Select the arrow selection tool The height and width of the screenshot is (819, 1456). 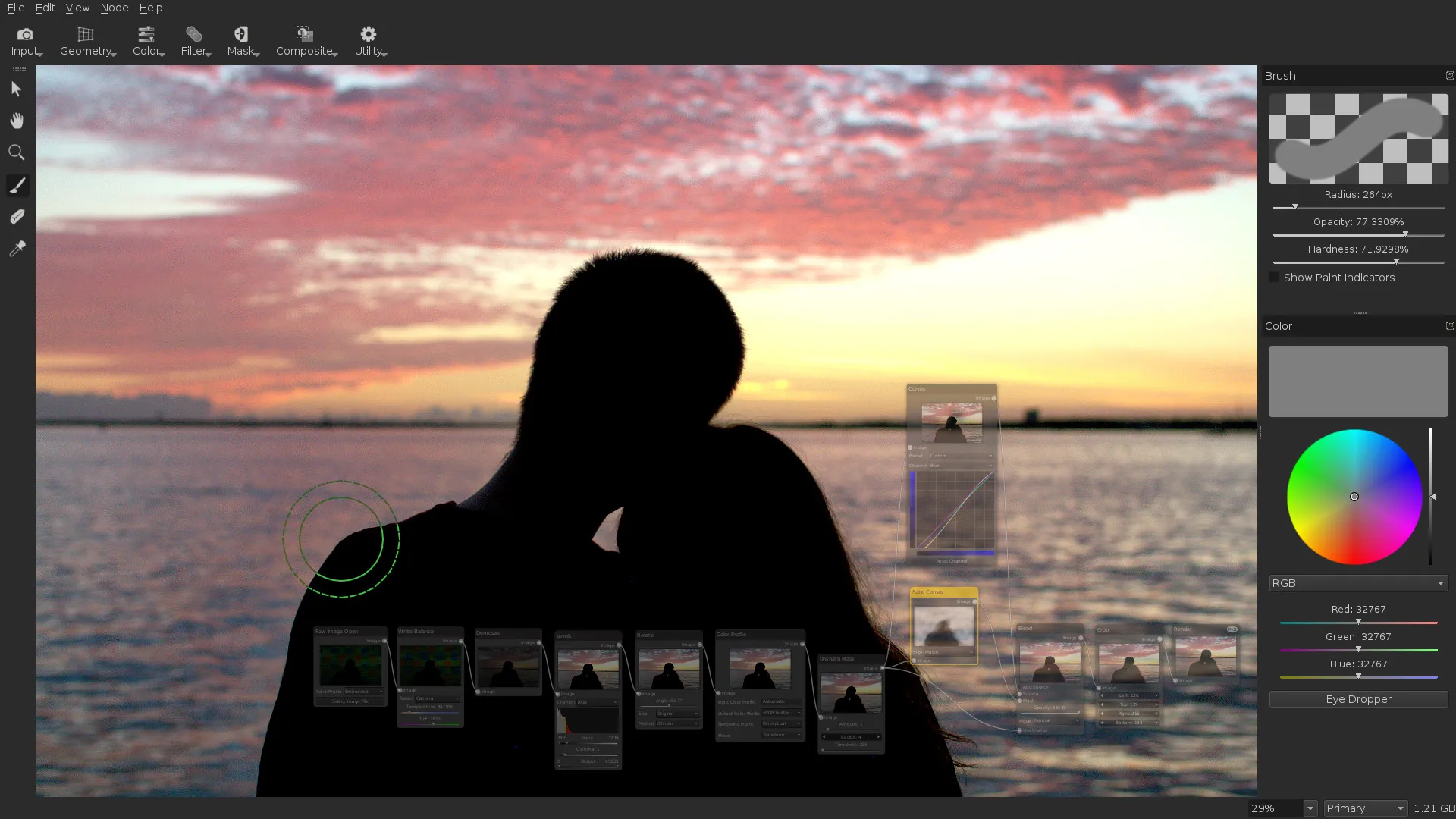pos(16,89)
